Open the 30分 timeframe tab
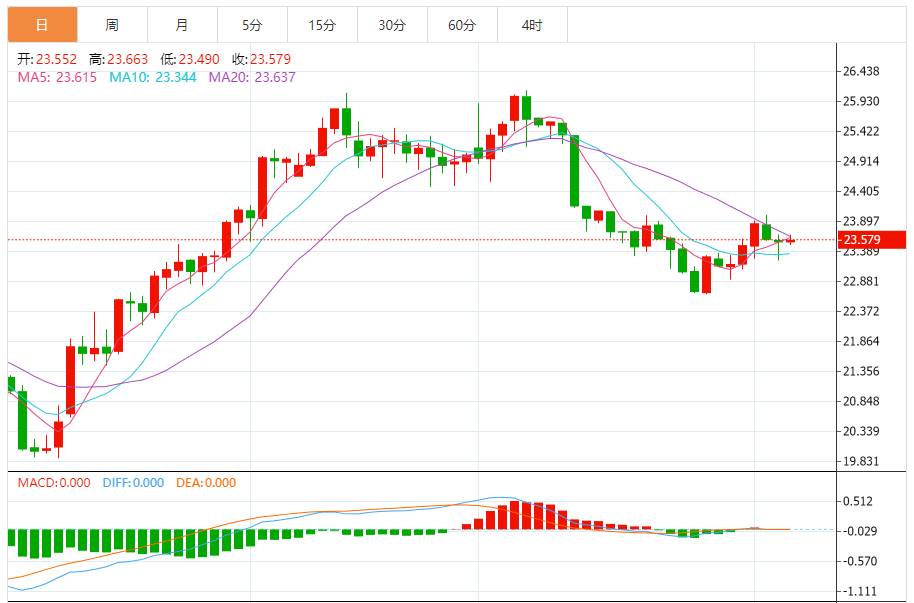Screen dimensions: 914x603 (392, 25)
